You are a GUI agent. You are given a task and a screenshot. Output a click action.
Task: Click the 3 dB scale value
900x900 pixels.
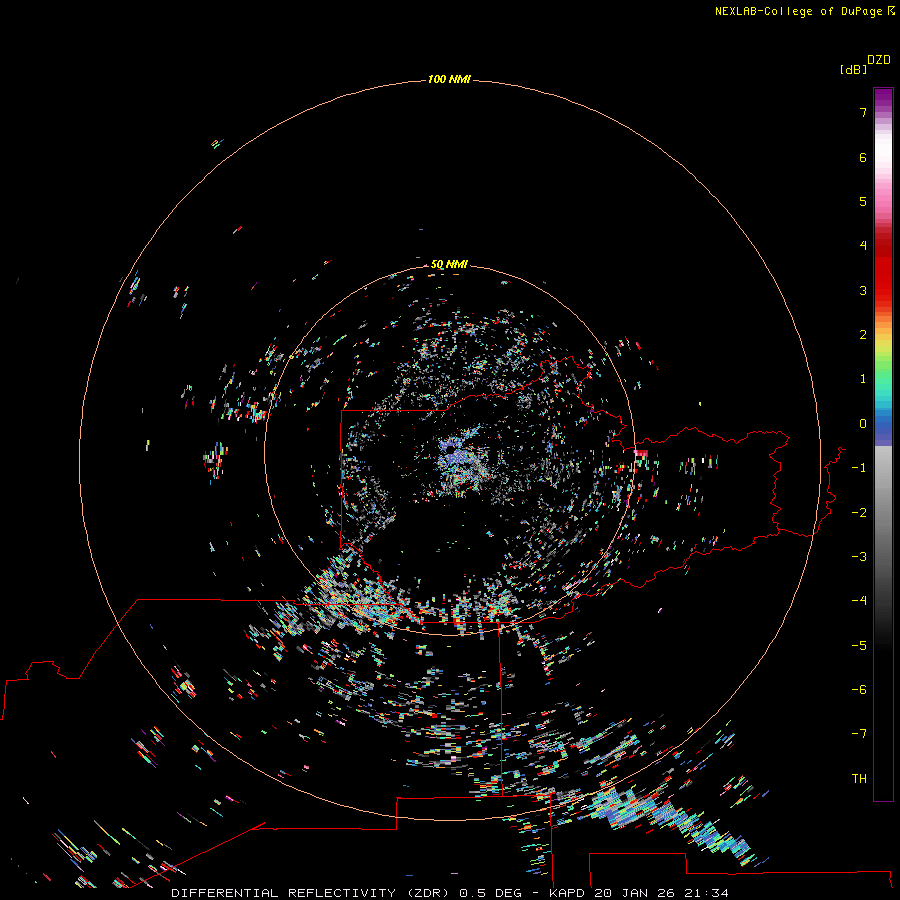pos(863,290)
